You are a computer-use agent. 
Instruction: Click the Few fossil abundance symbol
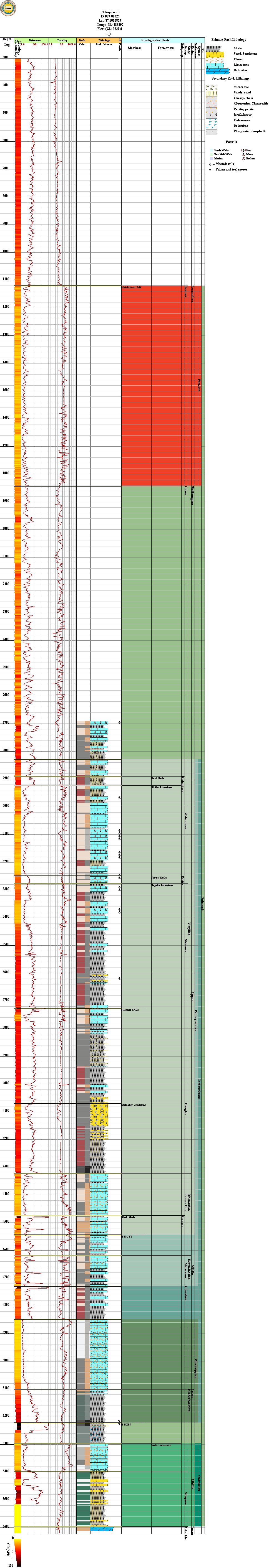[243, 150]
